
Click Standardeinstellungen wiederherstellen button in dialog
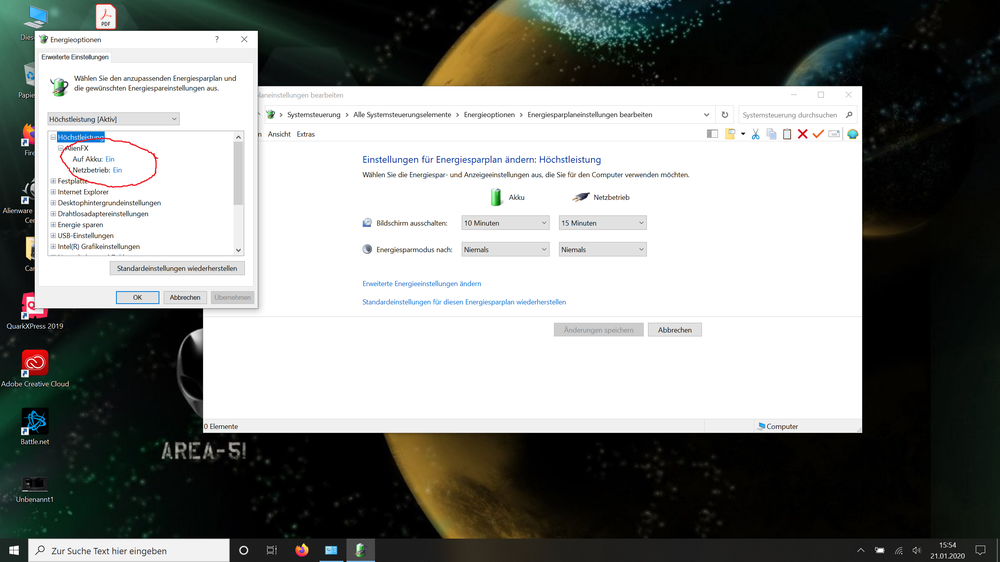click(x=177, y=269)
